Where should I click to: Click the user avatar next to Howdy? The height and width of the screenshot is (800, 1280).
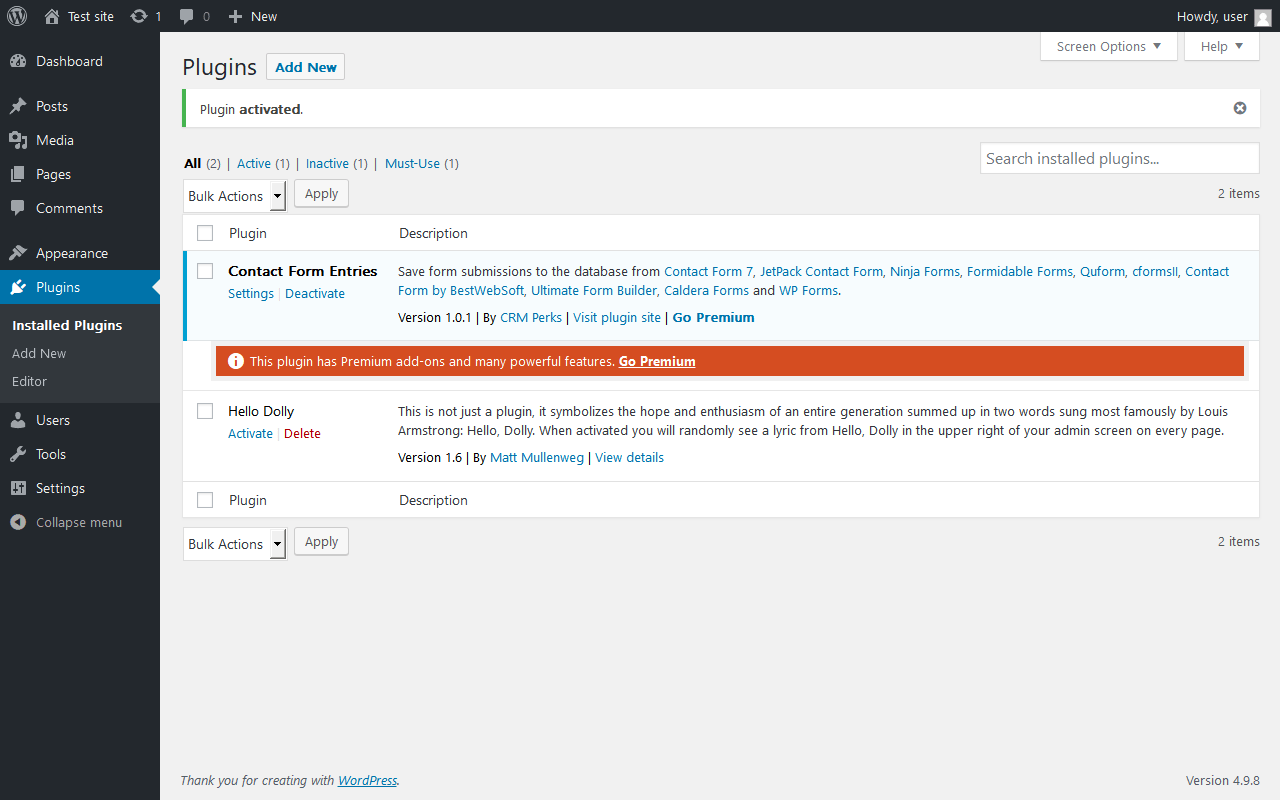1263,17
